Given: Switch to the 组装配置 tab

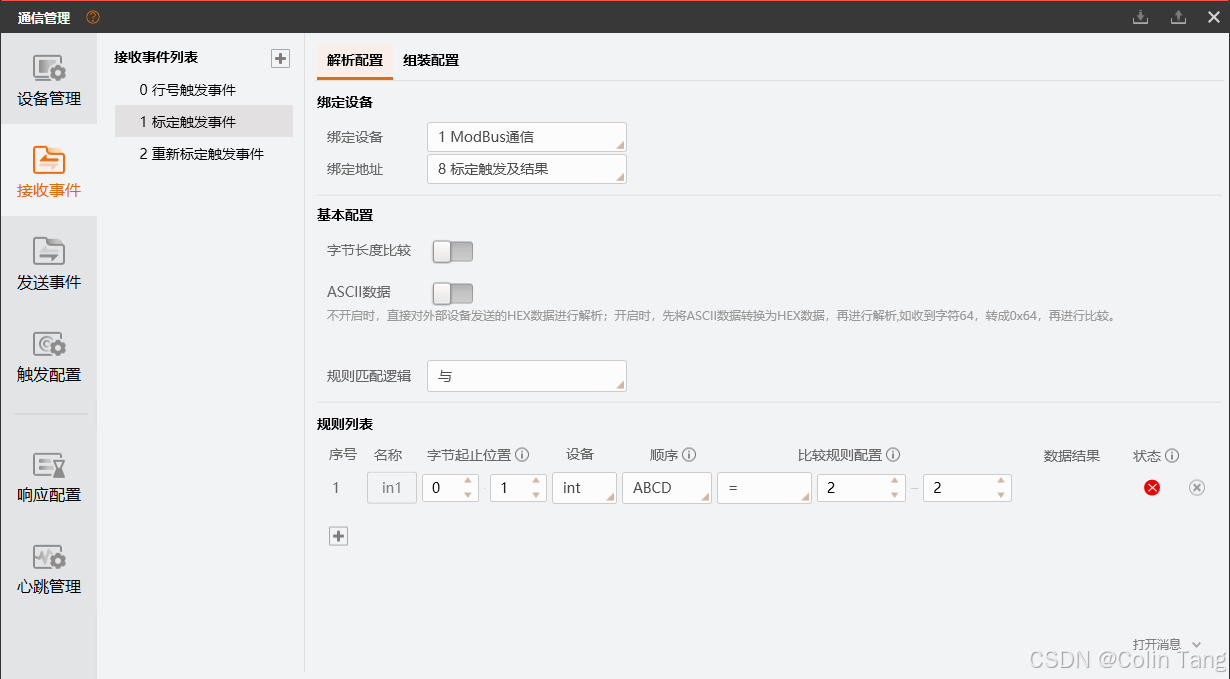Looking at the screenshot, I should pyautogui.click(x=432, y=60).
